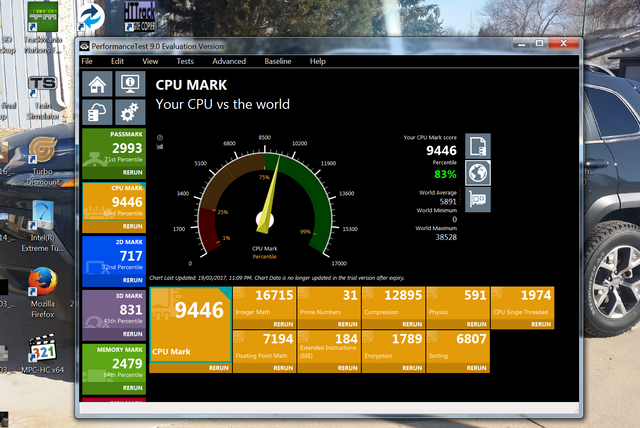Open MPC-HC x64 desktop shortcut
The image size is (640, 428).
(42, 354)
